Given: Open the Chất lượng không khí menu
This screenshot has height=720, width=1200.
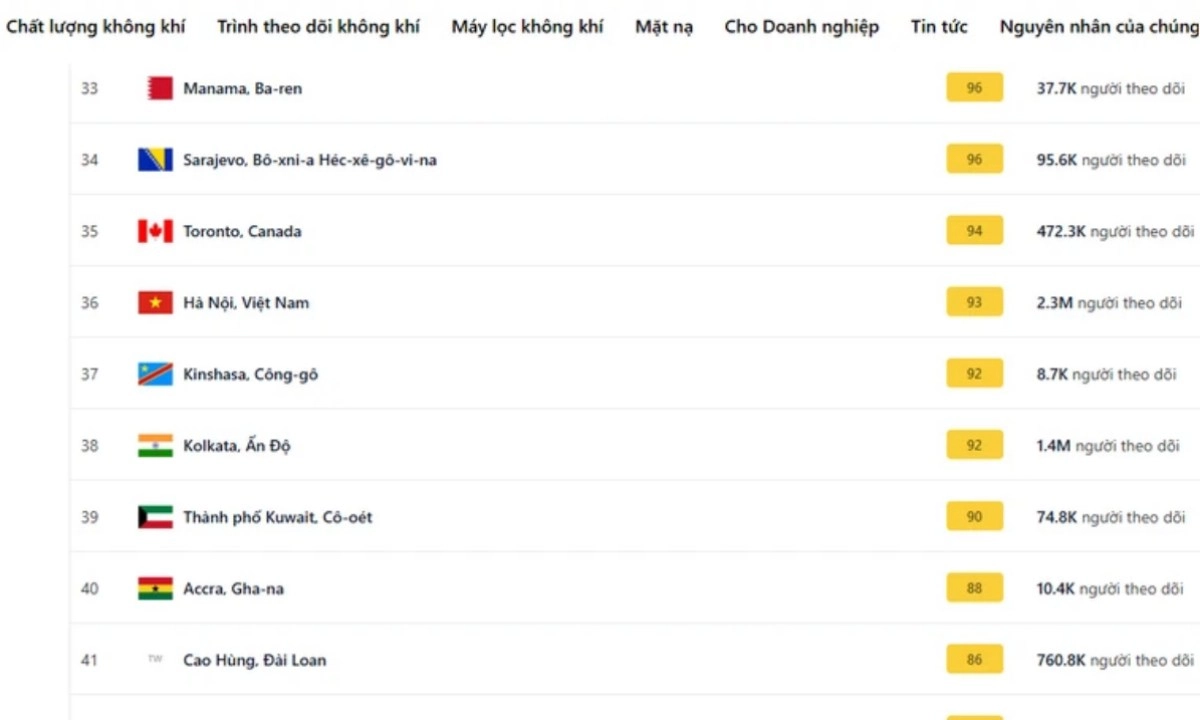Looking at the screenshot, I should click(96, 27).
